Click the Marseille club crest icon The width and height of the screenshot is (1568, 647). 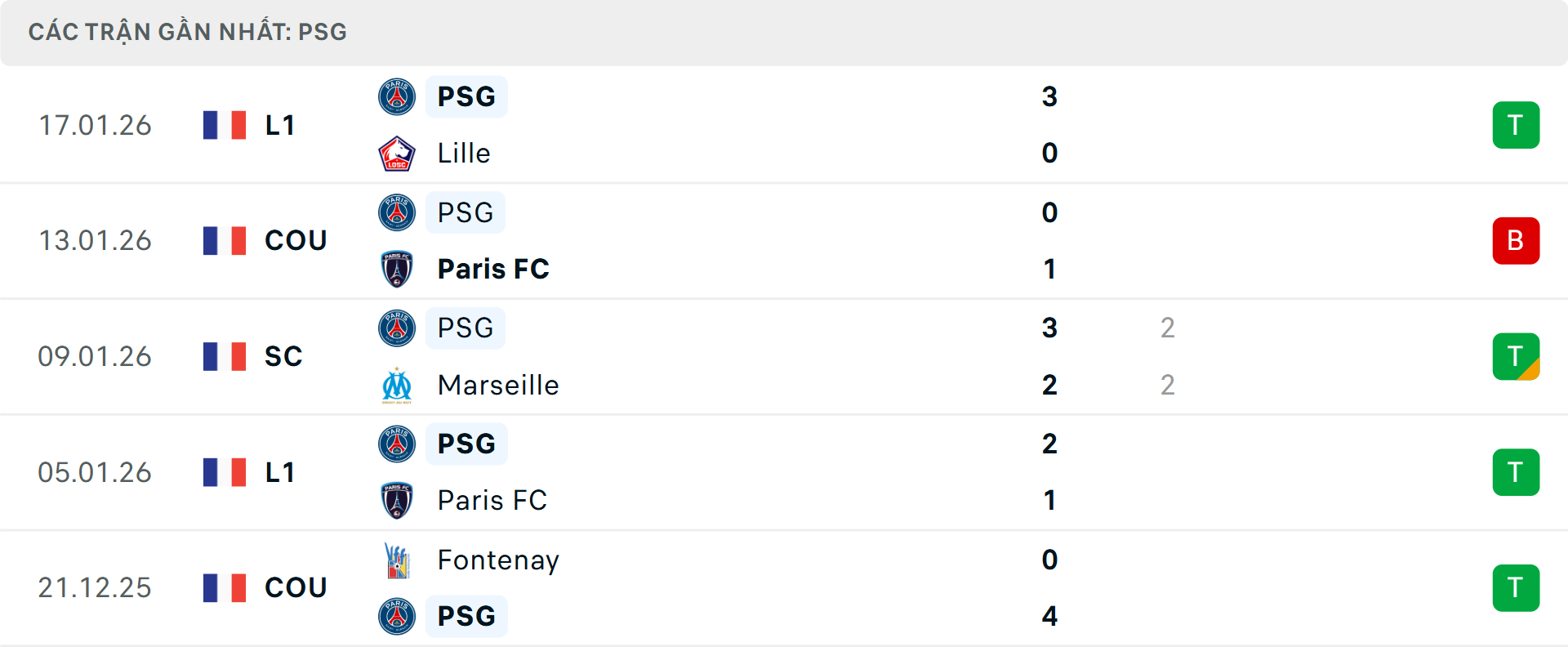point(397,385)
